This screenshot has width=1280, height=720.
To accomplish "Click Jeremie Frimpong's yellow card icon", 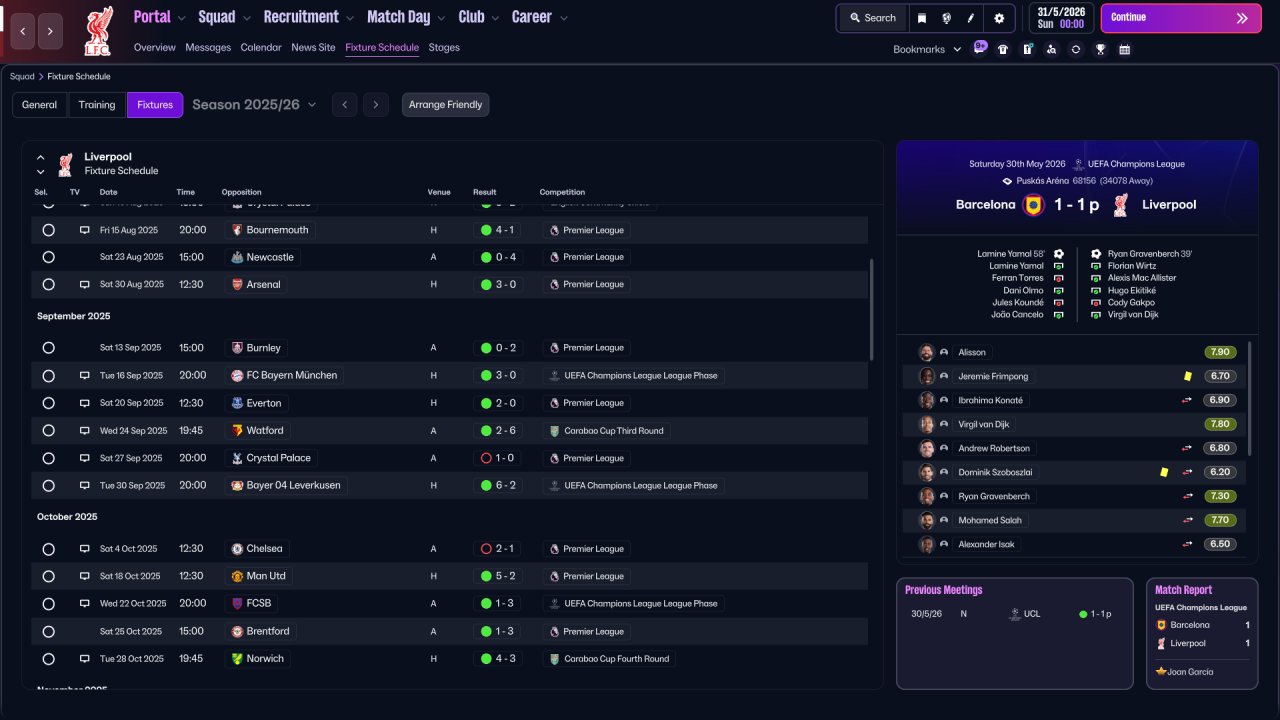I will coord(1188,376).
